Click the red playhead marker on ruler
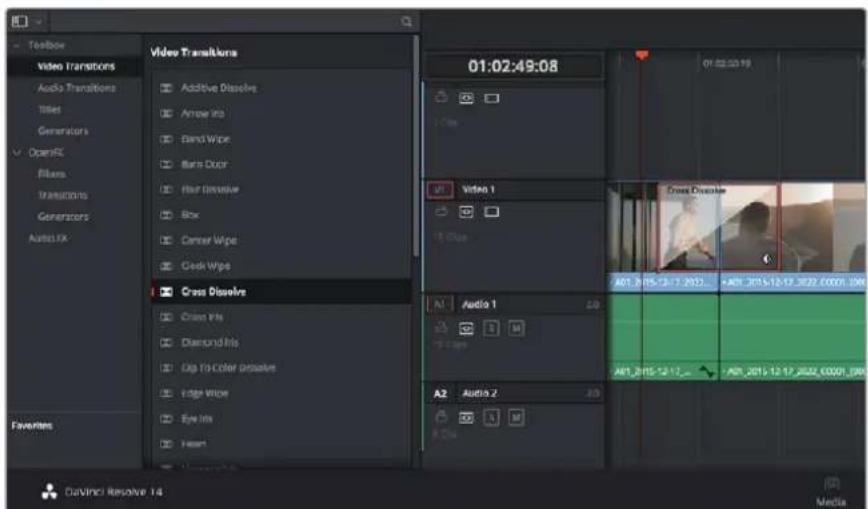868x509 pixels. pyautogui.click(x=642, y=55)
